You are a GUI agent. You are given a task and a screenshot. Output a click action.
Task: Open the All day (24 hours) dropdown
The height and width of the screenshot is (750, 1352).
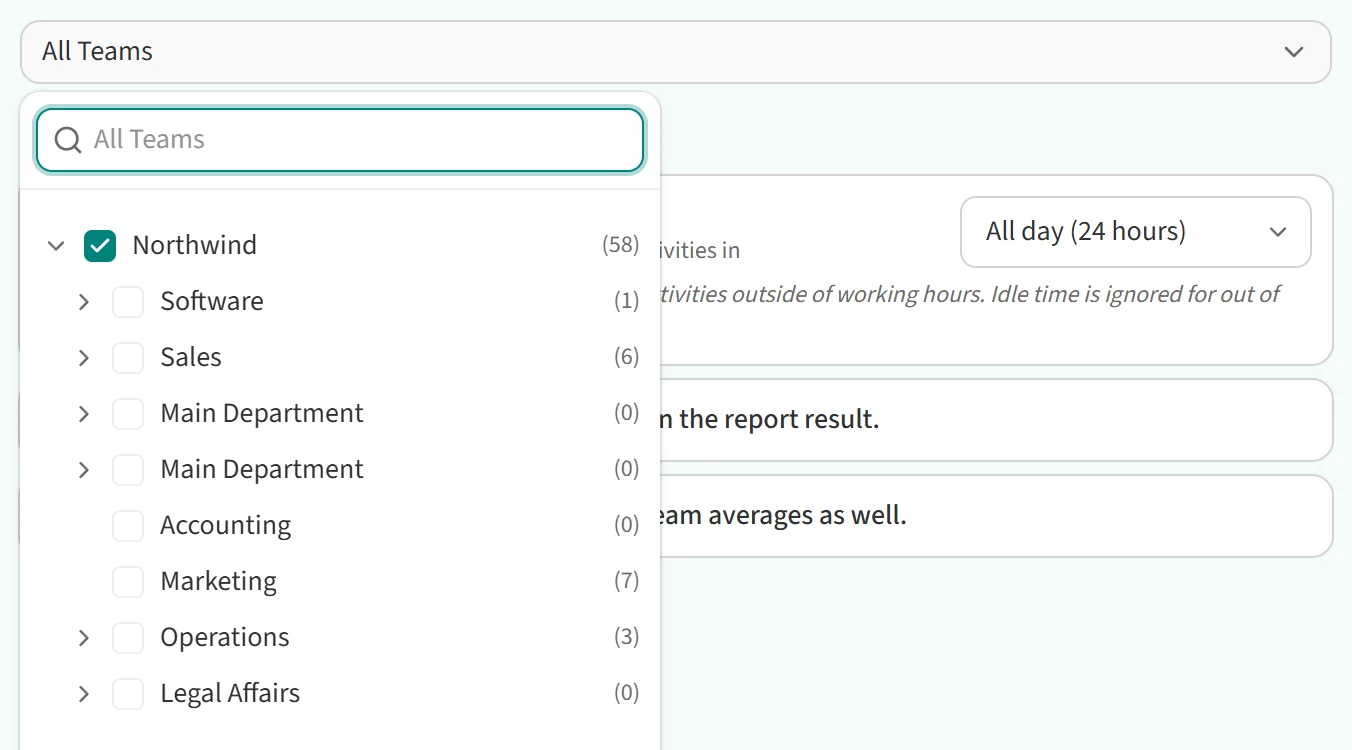(1136, 232)
